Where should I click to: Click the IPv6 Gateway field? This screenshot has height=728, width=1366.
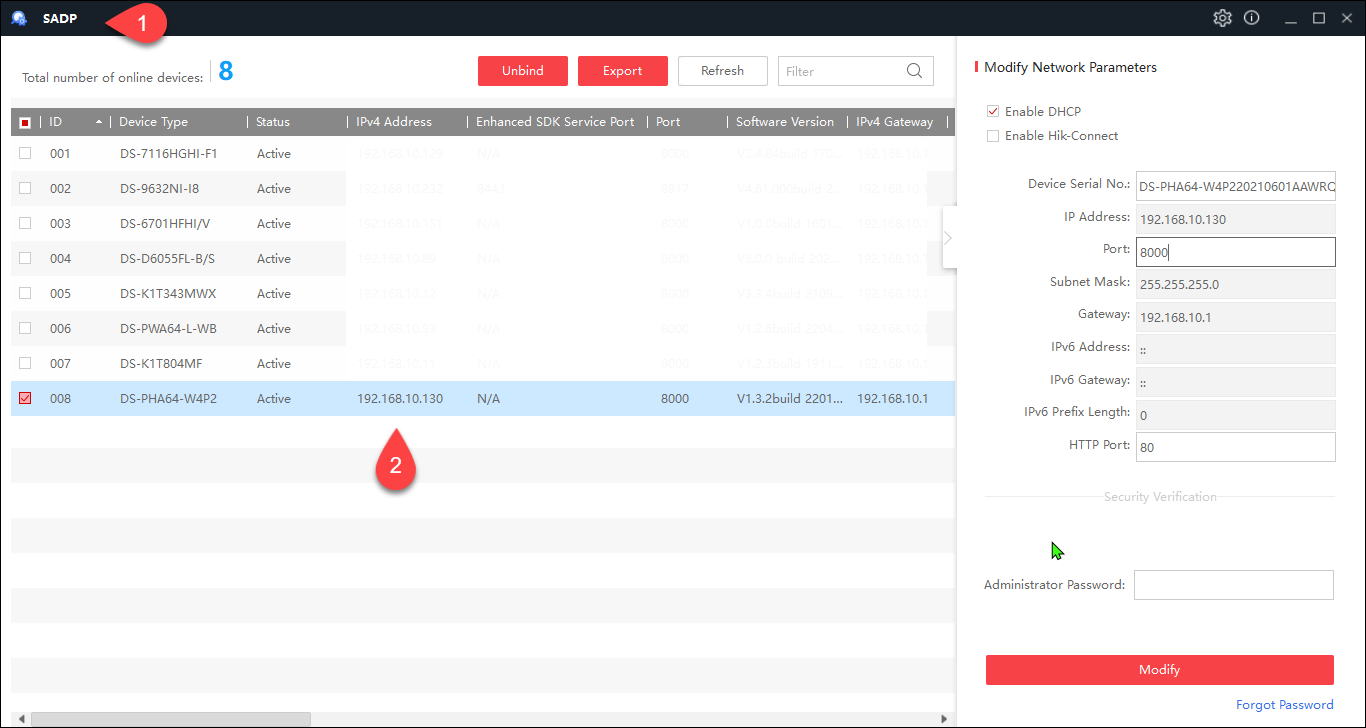[1236, 382]
